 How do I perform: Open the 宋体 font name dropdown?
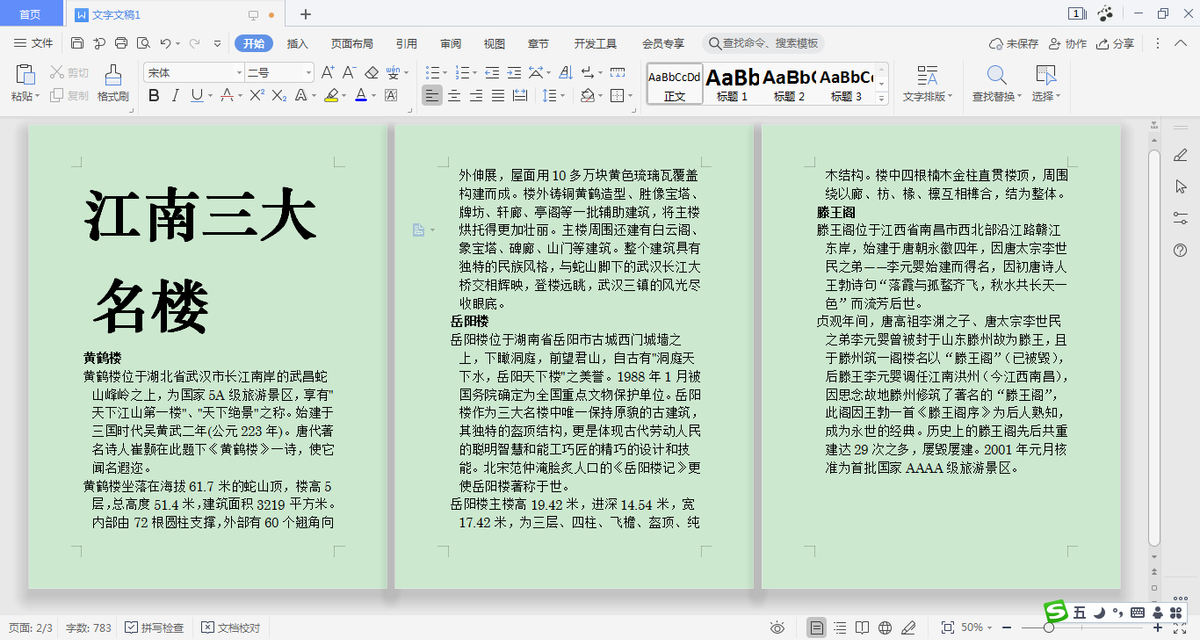(x=240, y=72)
